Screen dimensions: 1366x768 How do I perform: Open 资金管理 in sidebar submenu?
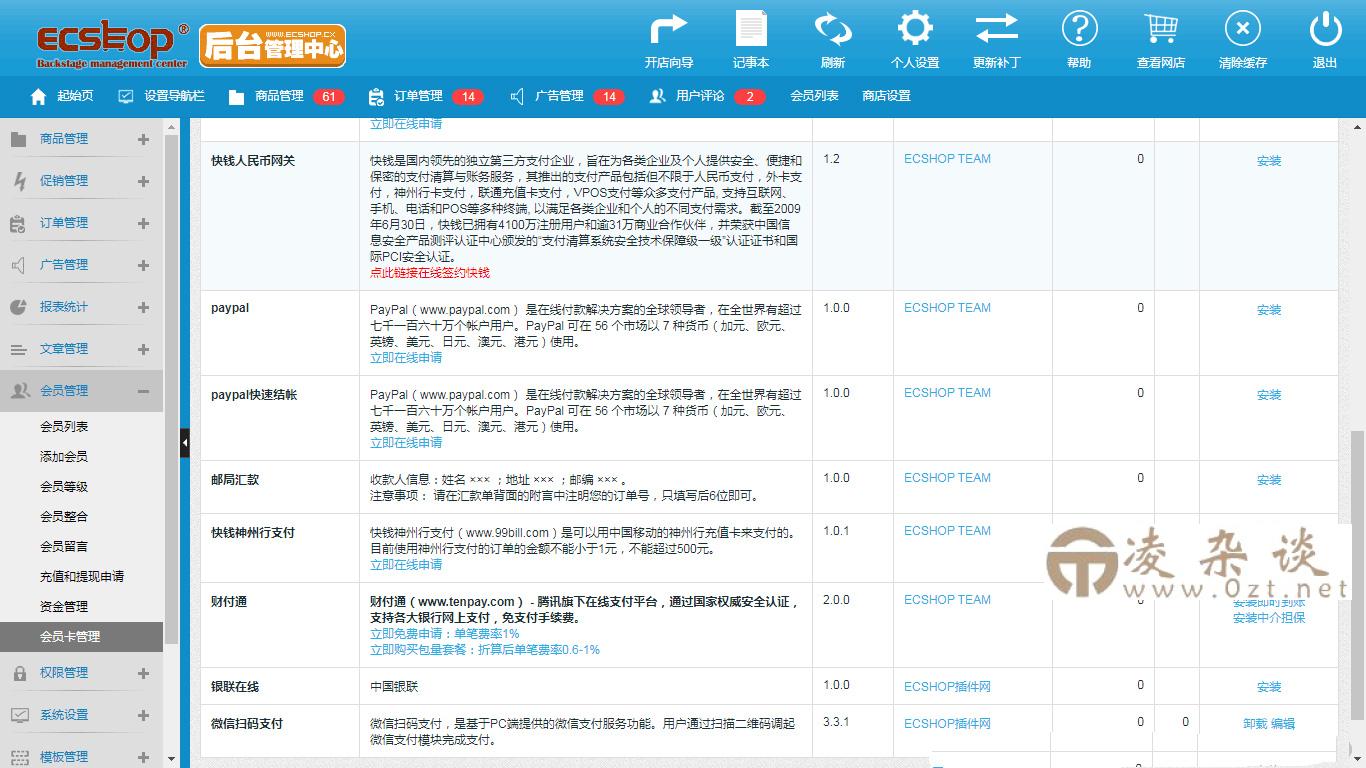click(x=64, y=607)
